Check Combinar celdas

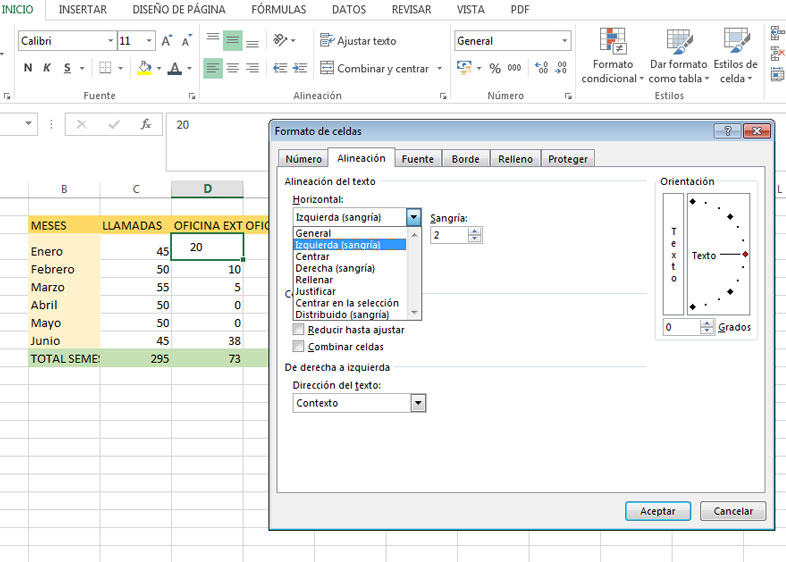298,346
